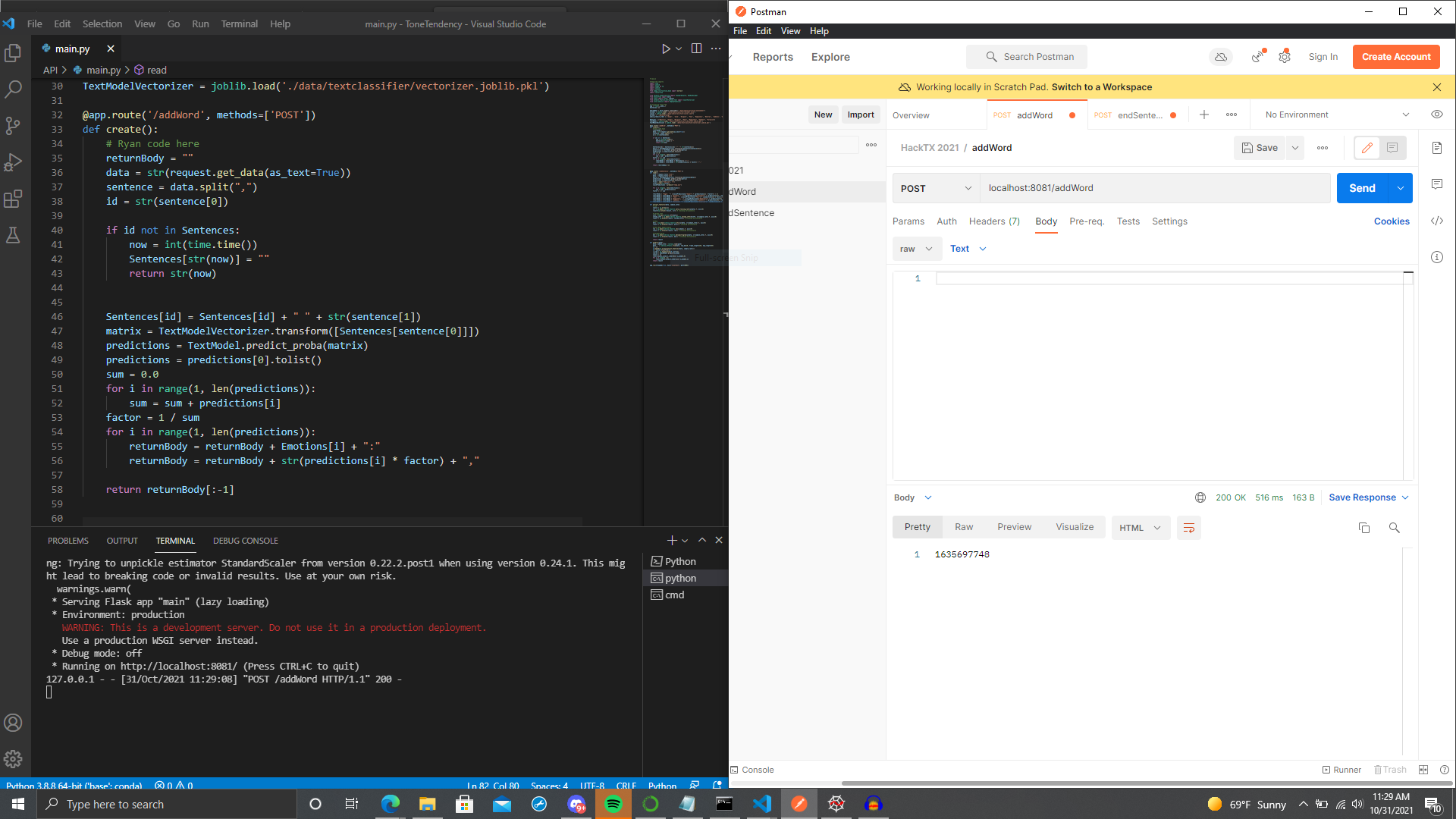The height and width of the screenshot is (819, 1456).
Task: Open Run and Debug view
Action: [13, 163]
